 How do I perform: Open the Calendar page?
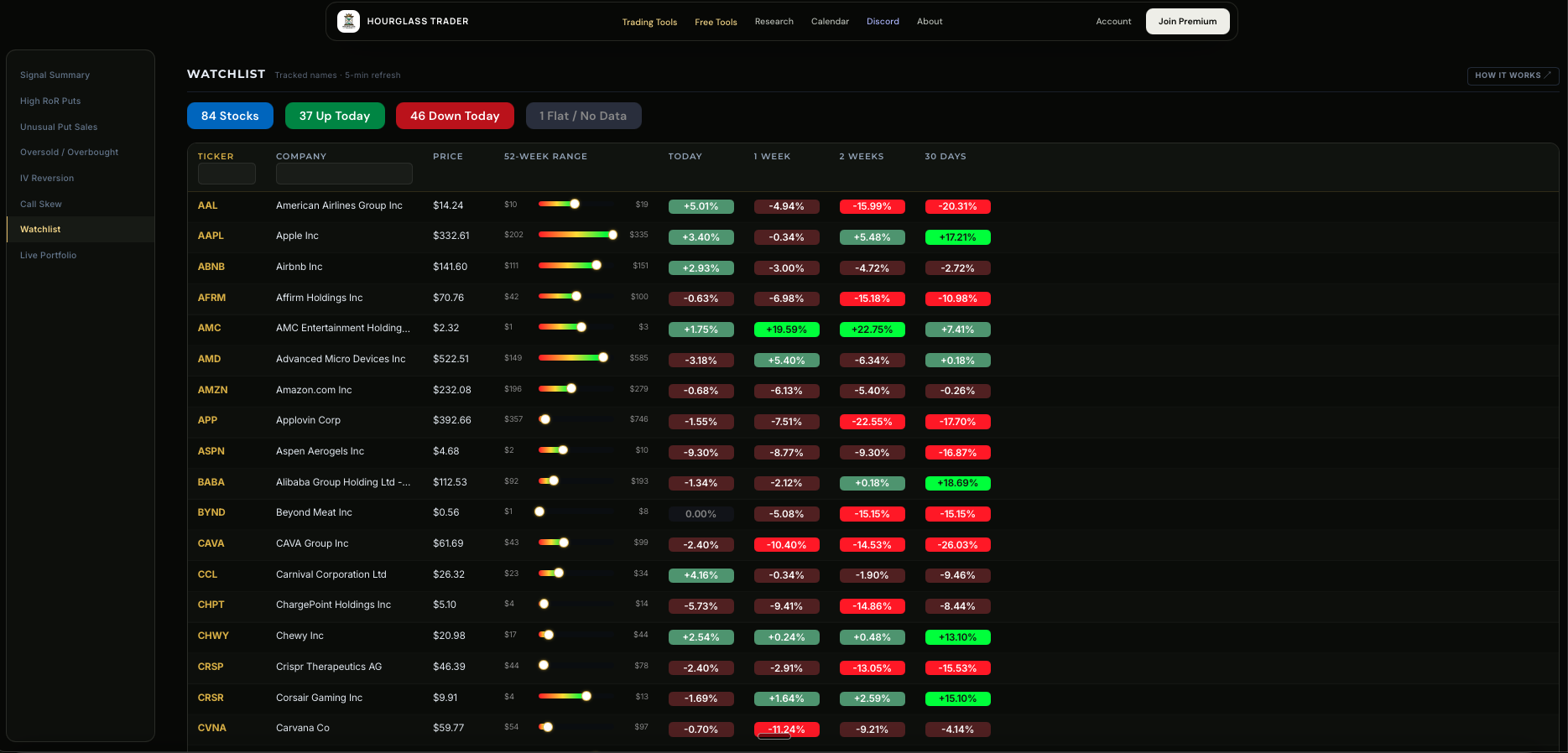(x=830, y=22)
